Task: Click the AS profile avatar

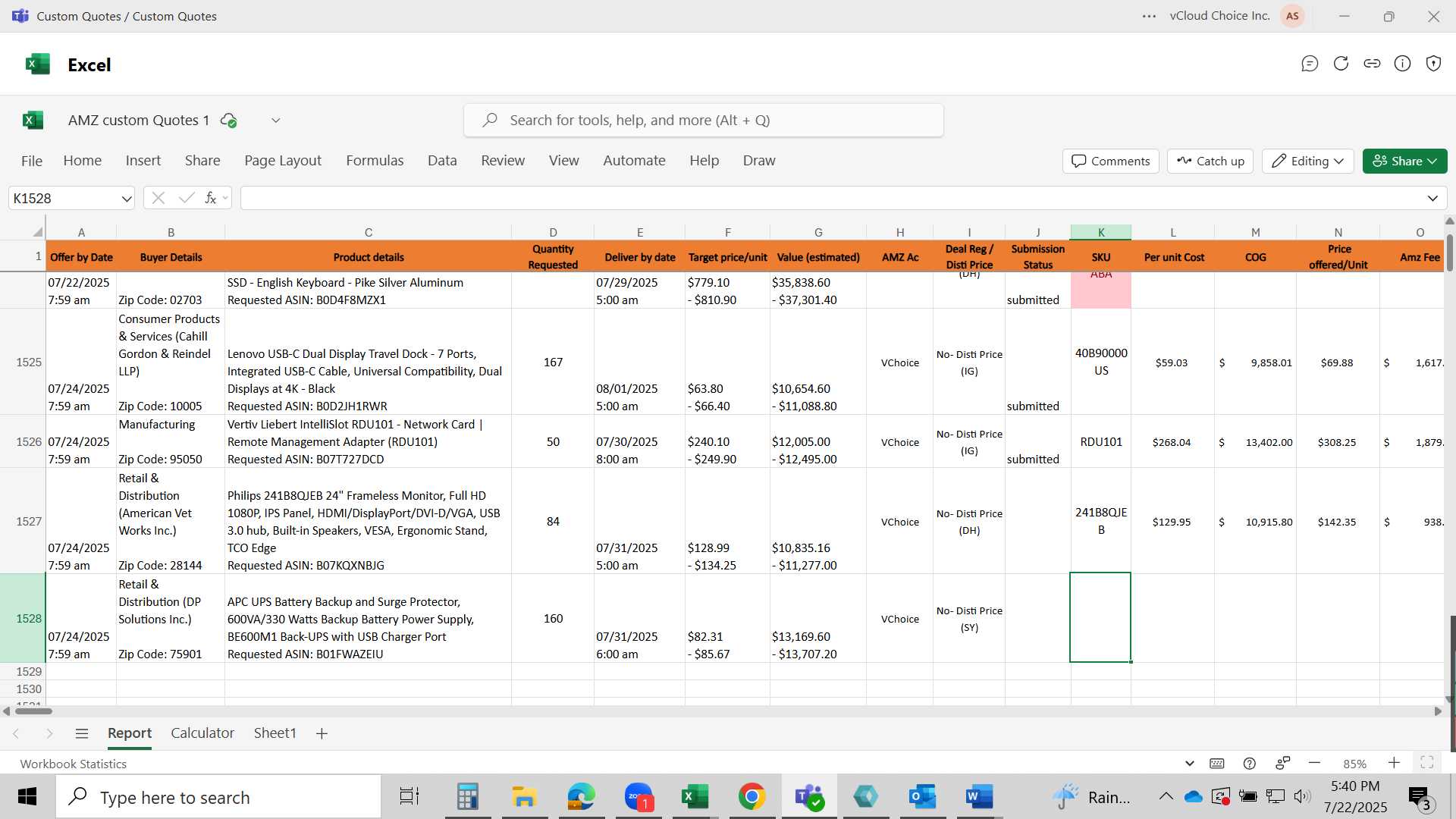Action: point(1292,16)
